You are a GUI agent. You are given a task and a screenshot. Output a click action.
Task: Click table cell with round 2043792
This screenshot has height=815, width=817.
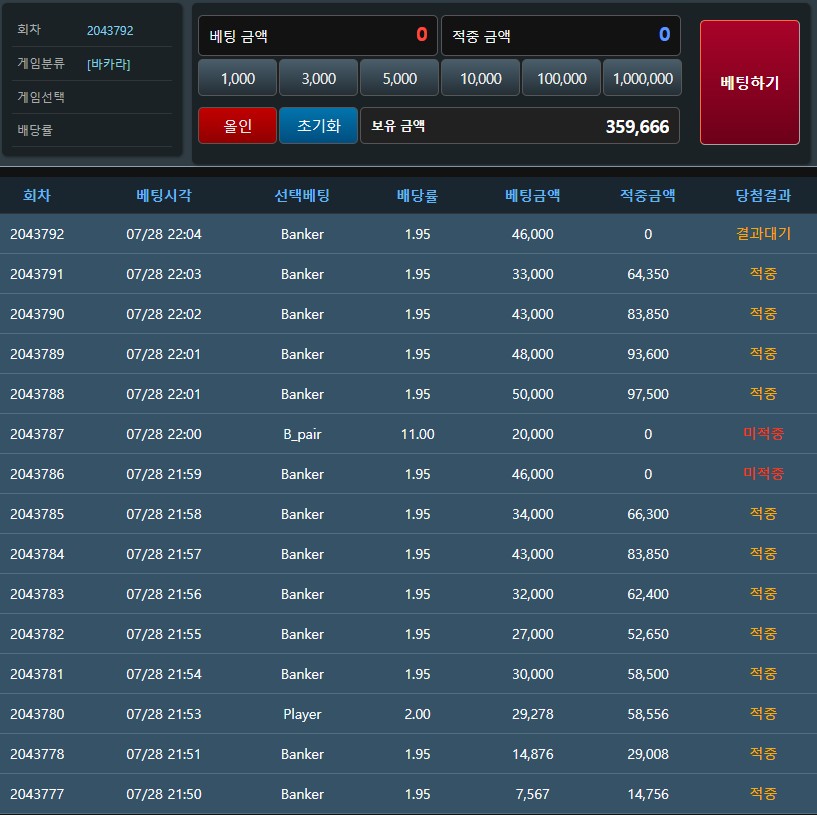point(37,234)
